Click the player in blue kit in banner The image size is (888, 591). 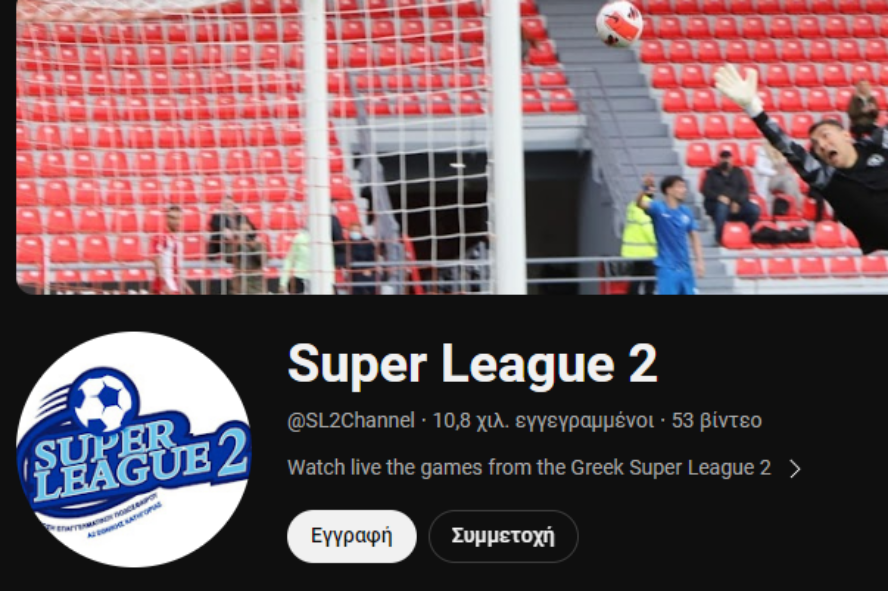pyautogui.click(x=672, y=235)
